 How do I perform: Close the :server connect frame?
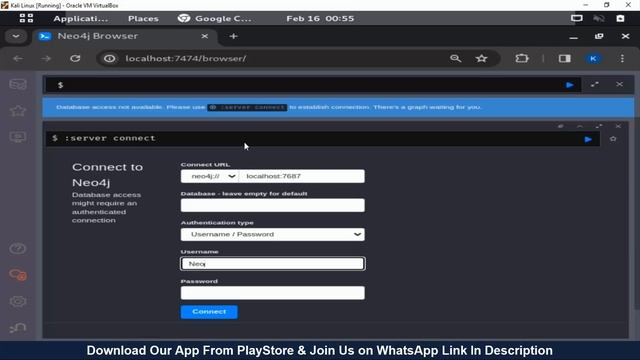pyautogui.click(x=618, y=126)
